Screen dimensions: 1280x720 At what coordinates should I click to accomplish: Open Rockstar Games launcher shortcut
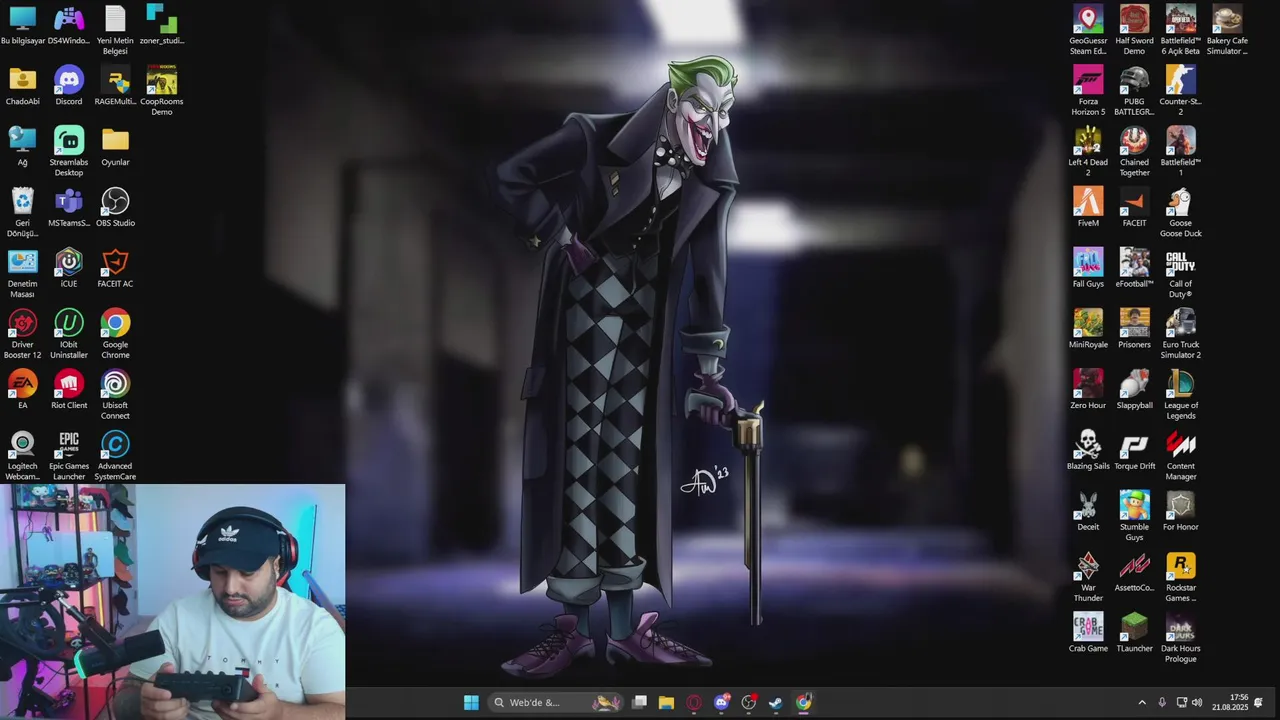1181,578
